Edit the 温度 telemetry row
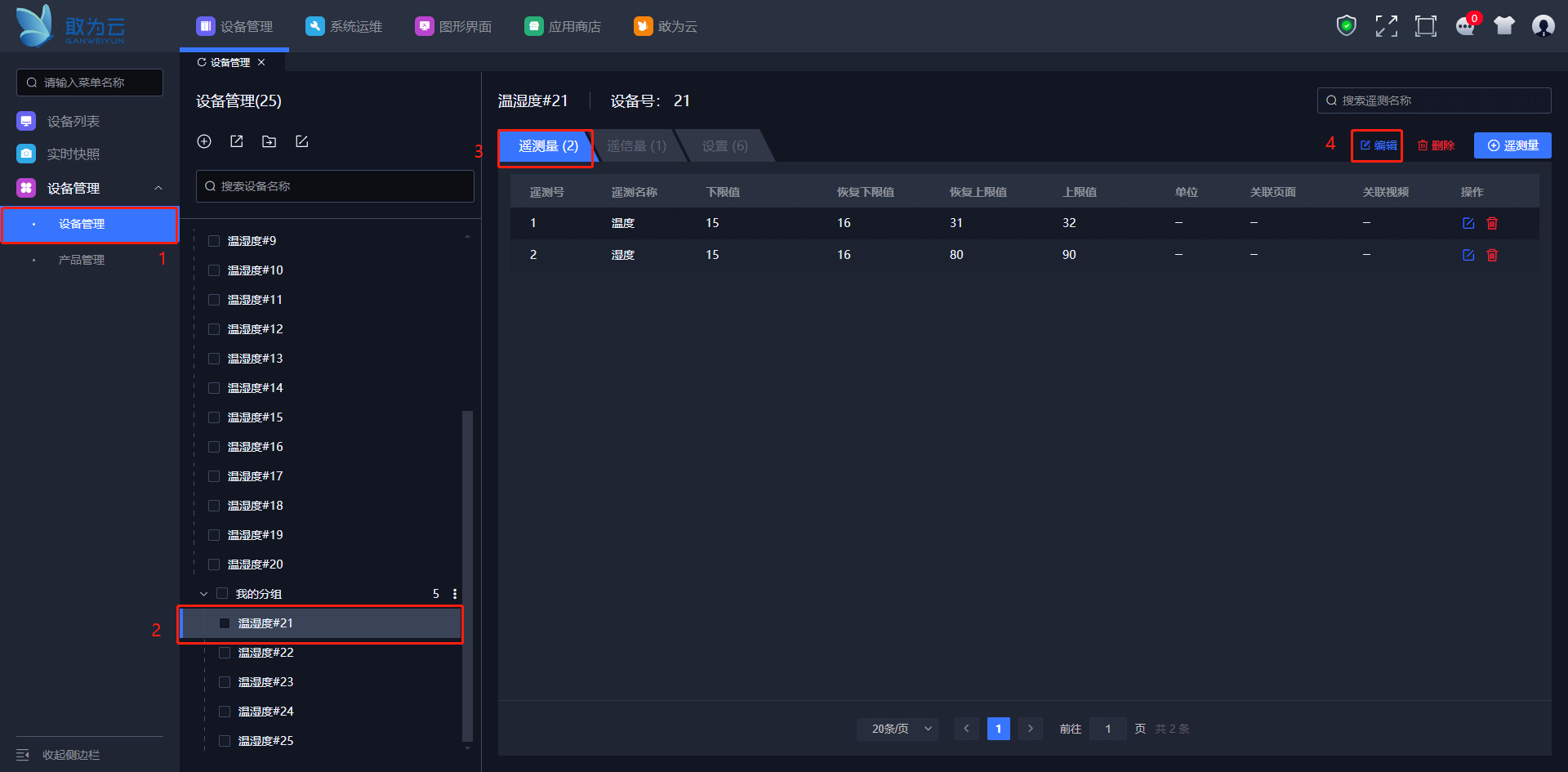The width and height of the screenshot is (1568, 772). tap(1468, 223)
